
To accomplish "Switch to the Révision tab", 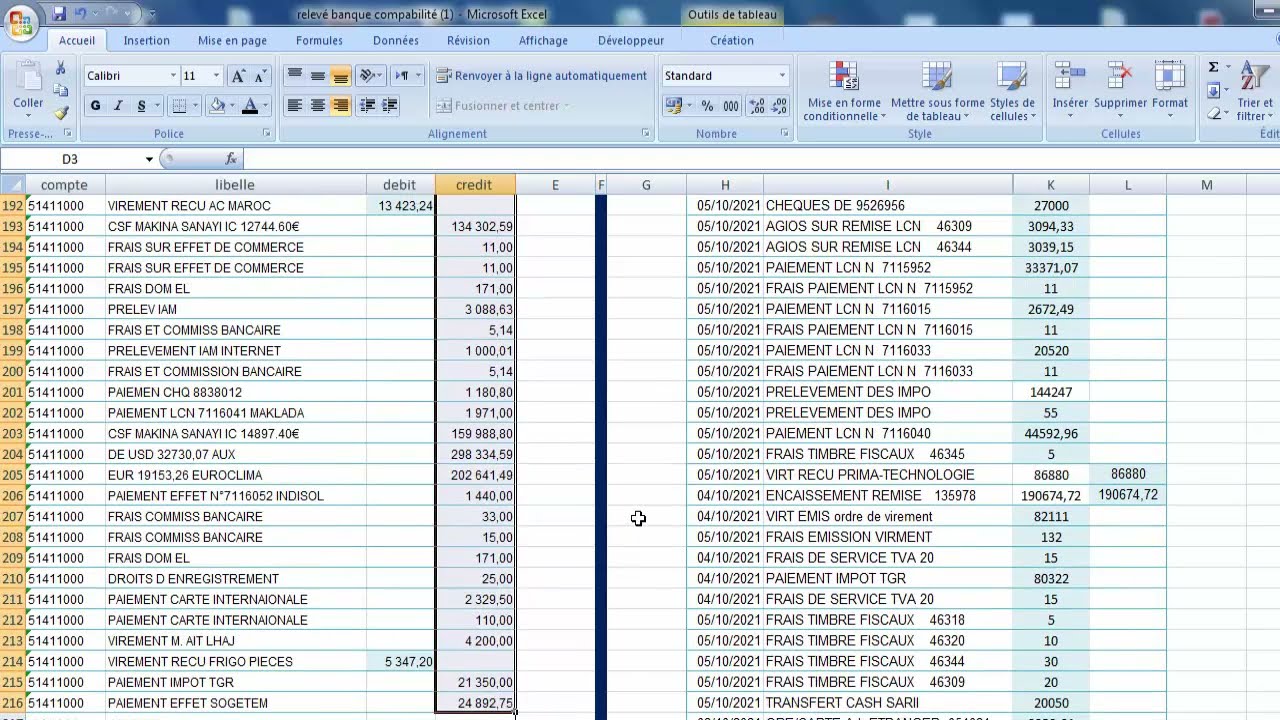I will [x=468, y=41].
